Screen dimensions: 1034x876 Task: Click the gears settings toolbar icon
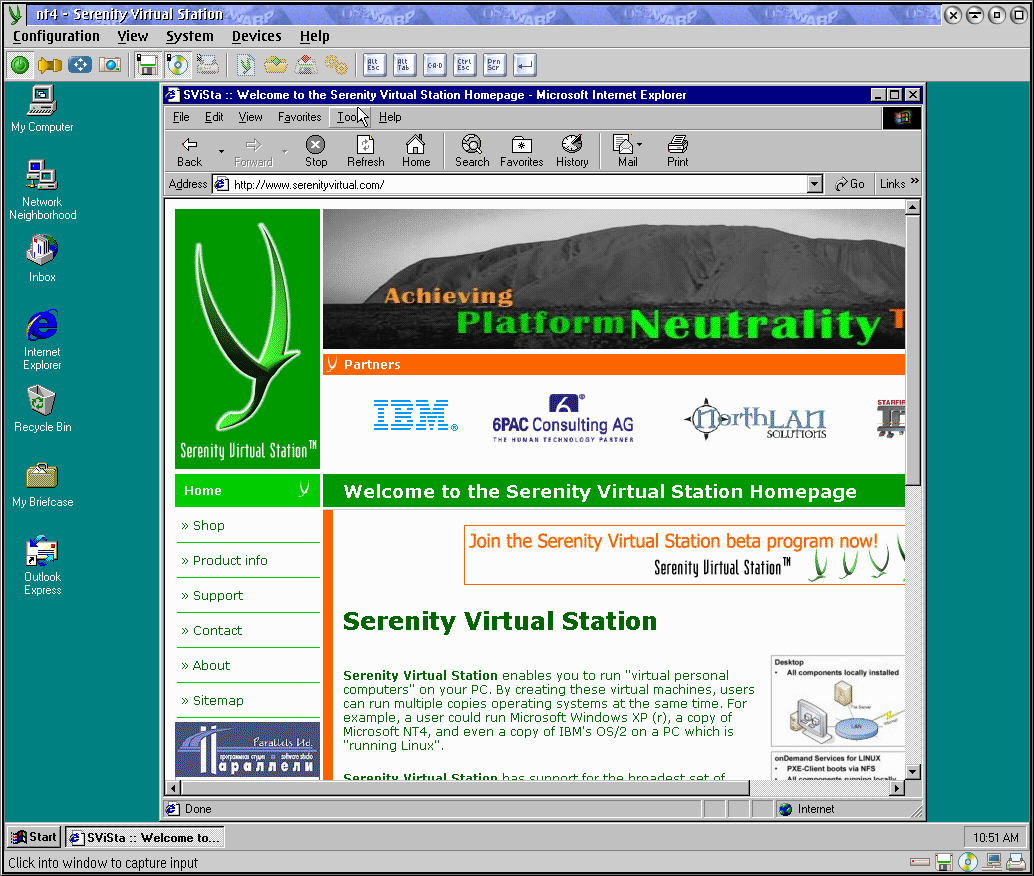pyautogui.click(x=336, y=65)
